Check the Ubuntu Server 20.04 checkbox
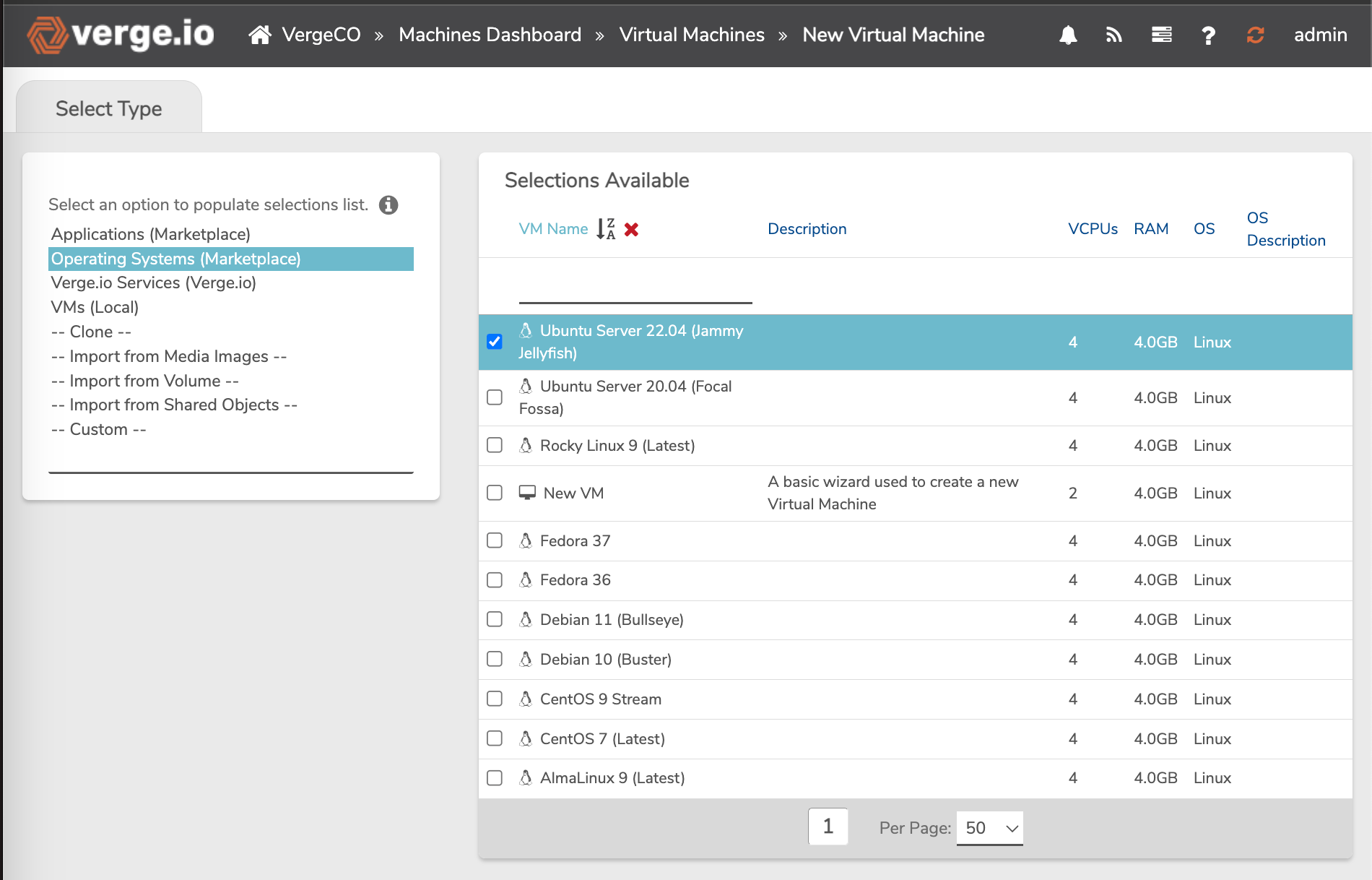The width and height of the screenshot is (1372, 880). (x=495, y=397)
